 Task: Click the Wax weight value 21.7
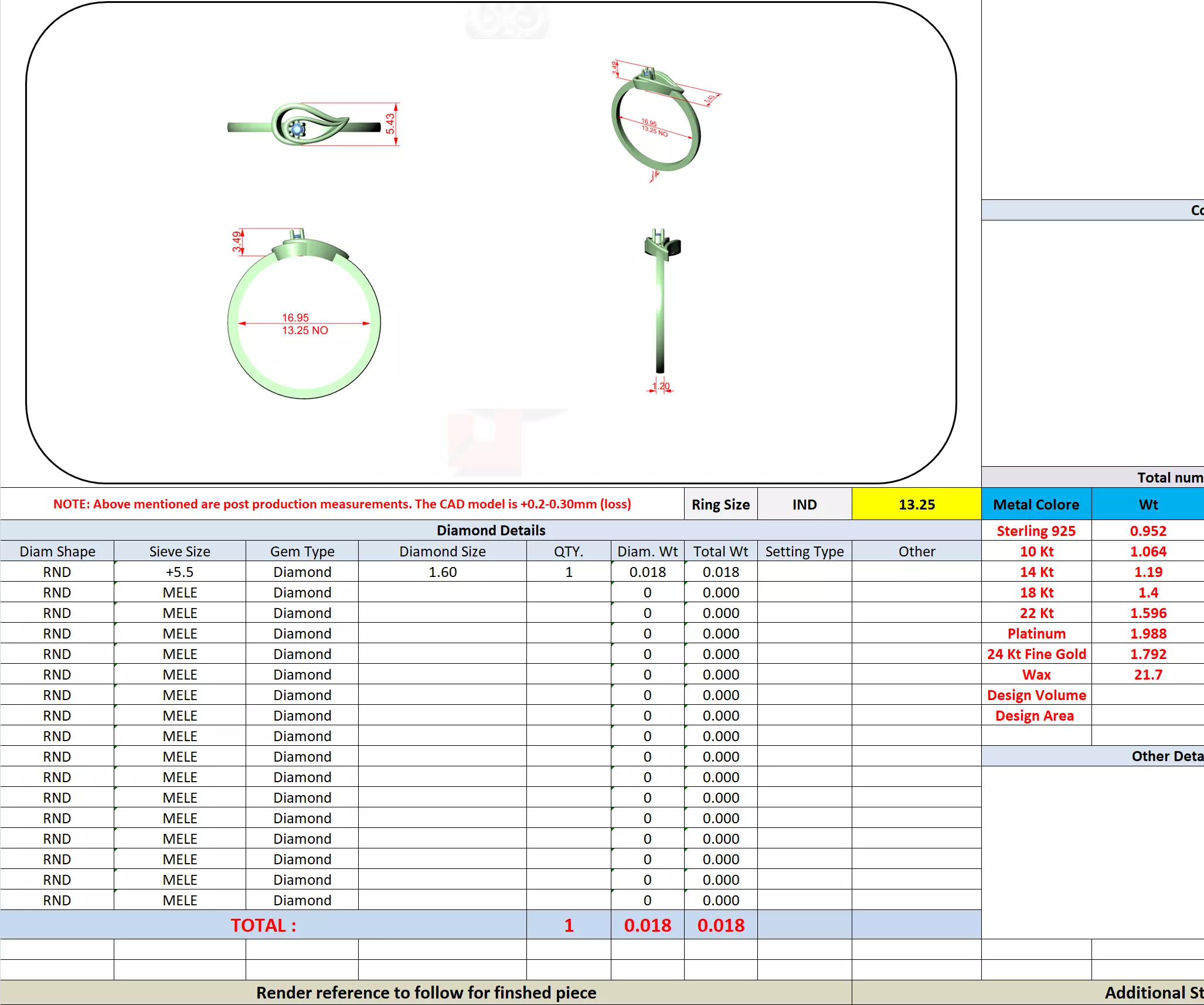click(1147, 674)
